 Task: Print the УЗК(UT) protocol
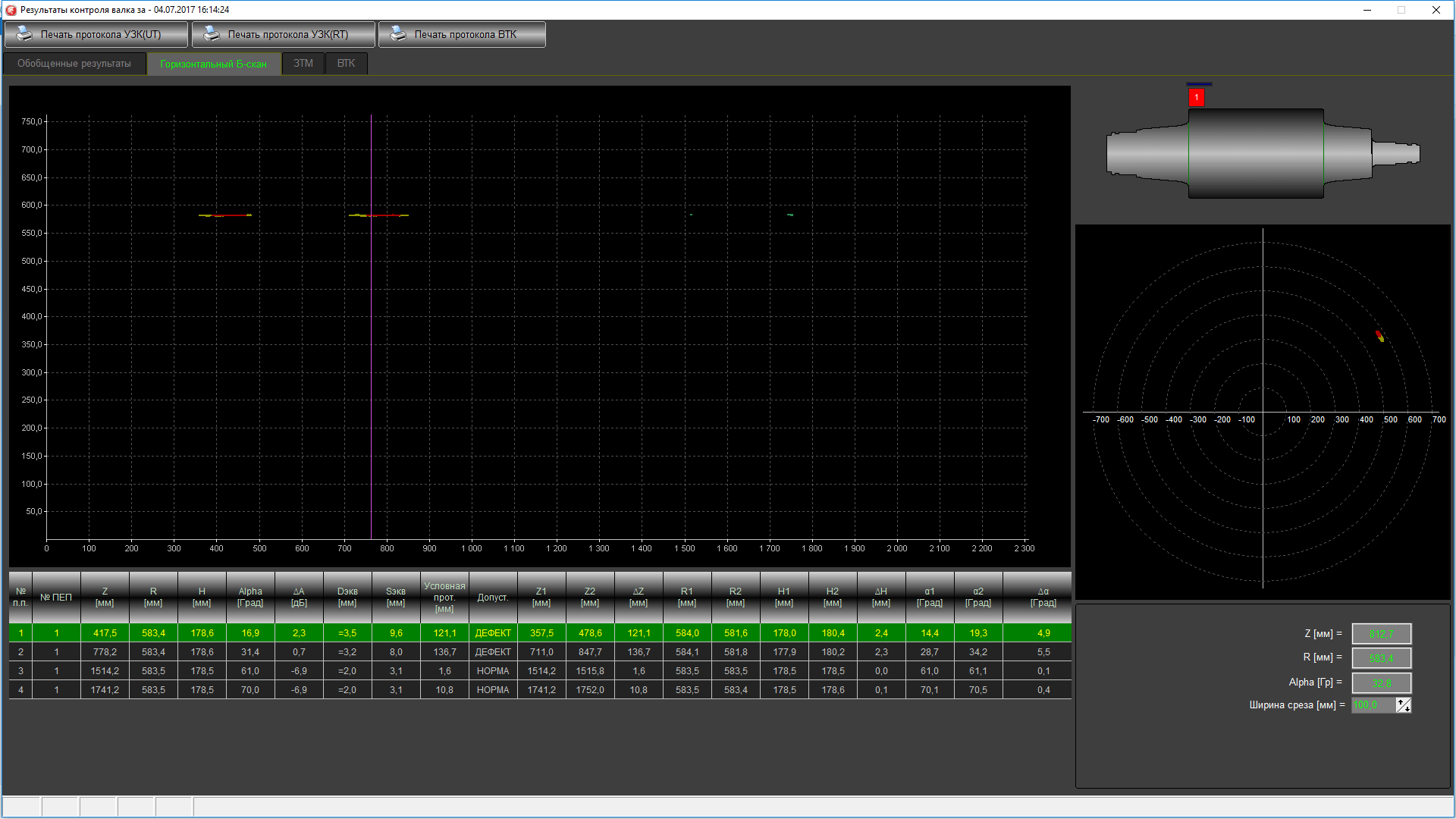point(96,34)
